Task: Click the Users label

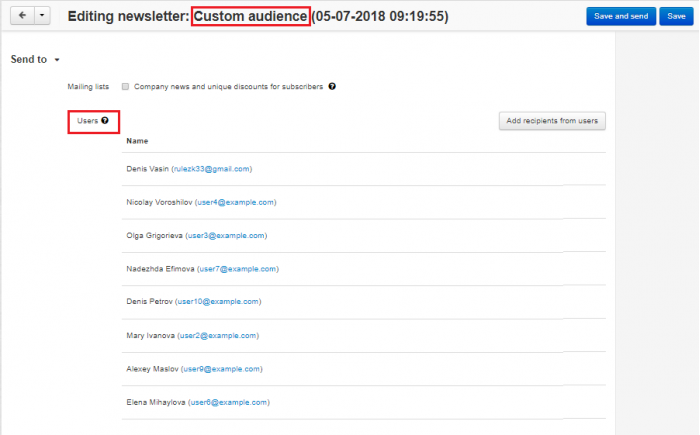Action: (x=88, y=121)
